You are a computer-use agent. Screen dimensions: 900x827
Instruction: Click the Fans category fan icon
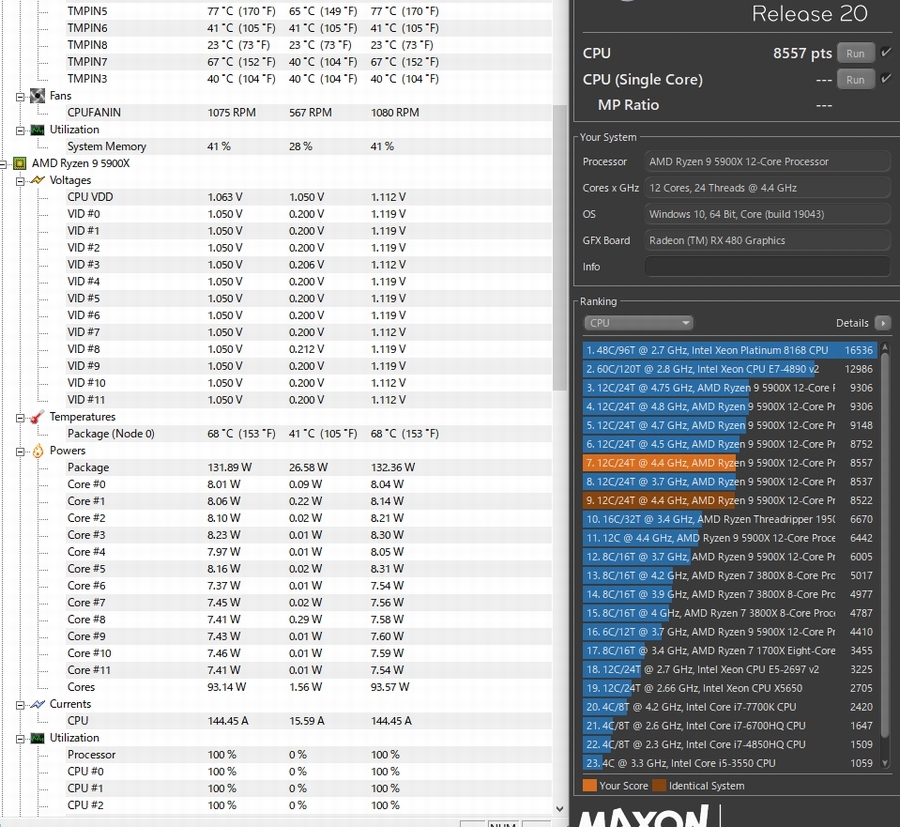click(x=37, y=96)
